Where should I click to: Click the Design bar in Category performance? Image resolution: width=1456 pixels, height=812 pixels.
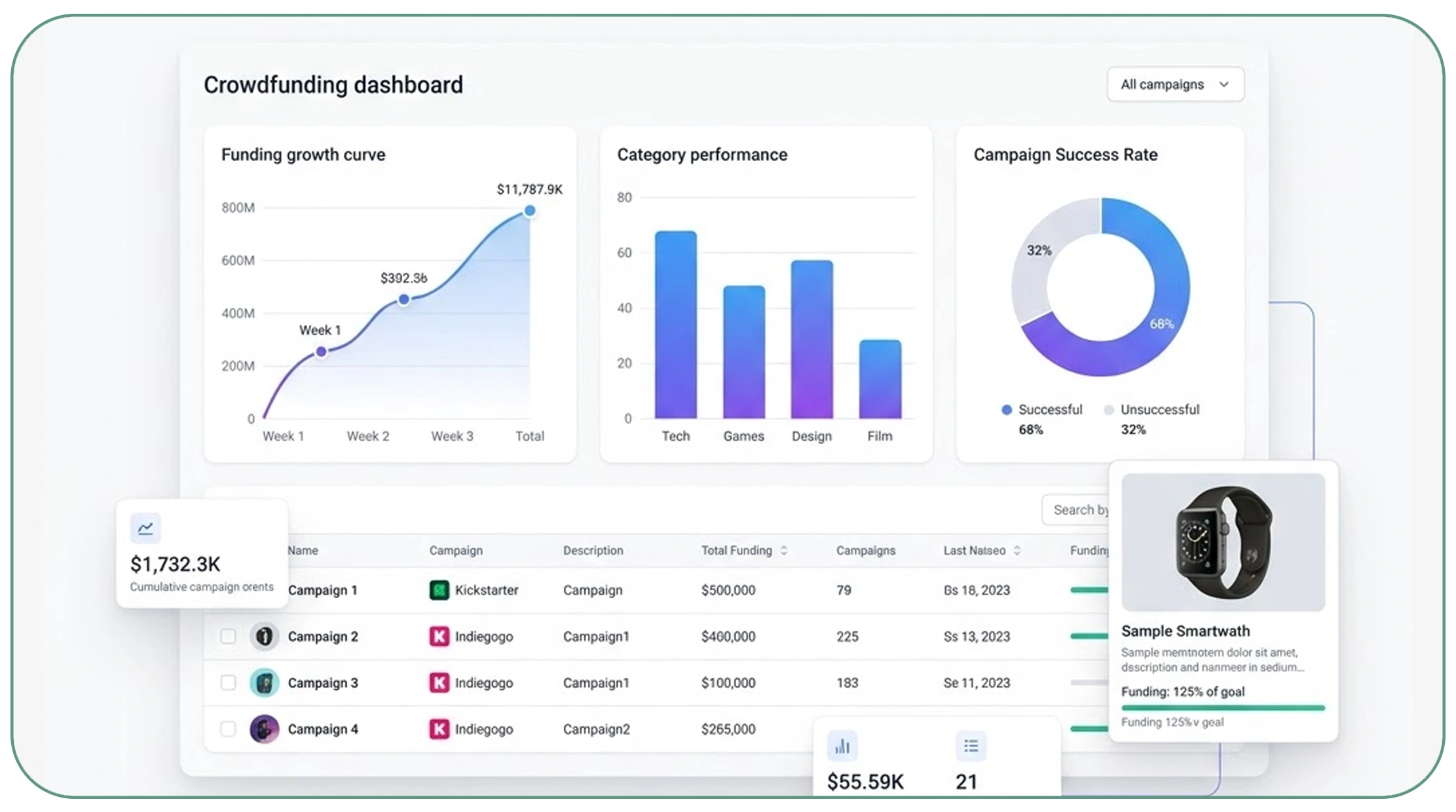(x=812, y=339)
